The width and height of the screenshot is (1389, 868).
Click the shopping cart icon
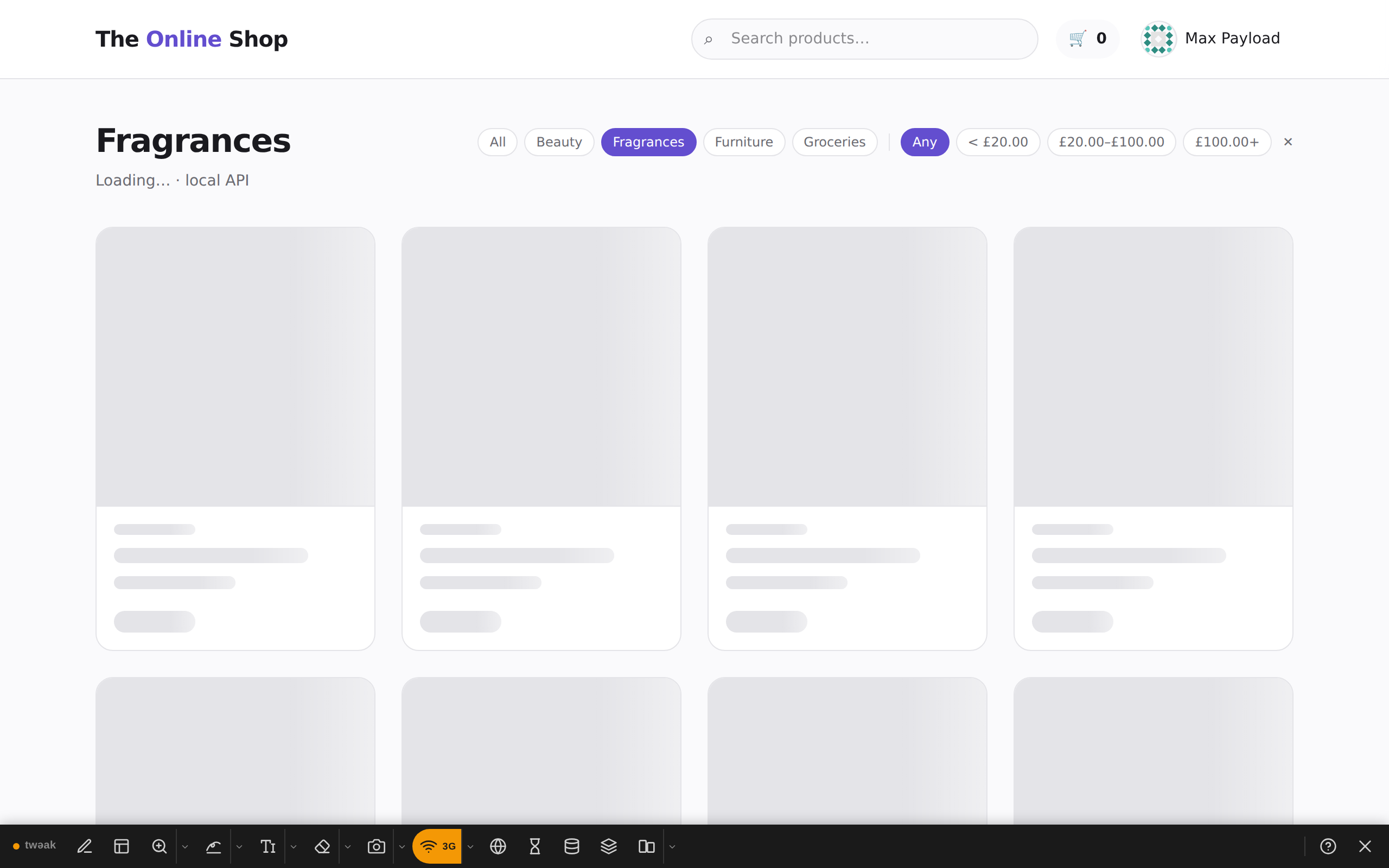[x=1078, y=39]
